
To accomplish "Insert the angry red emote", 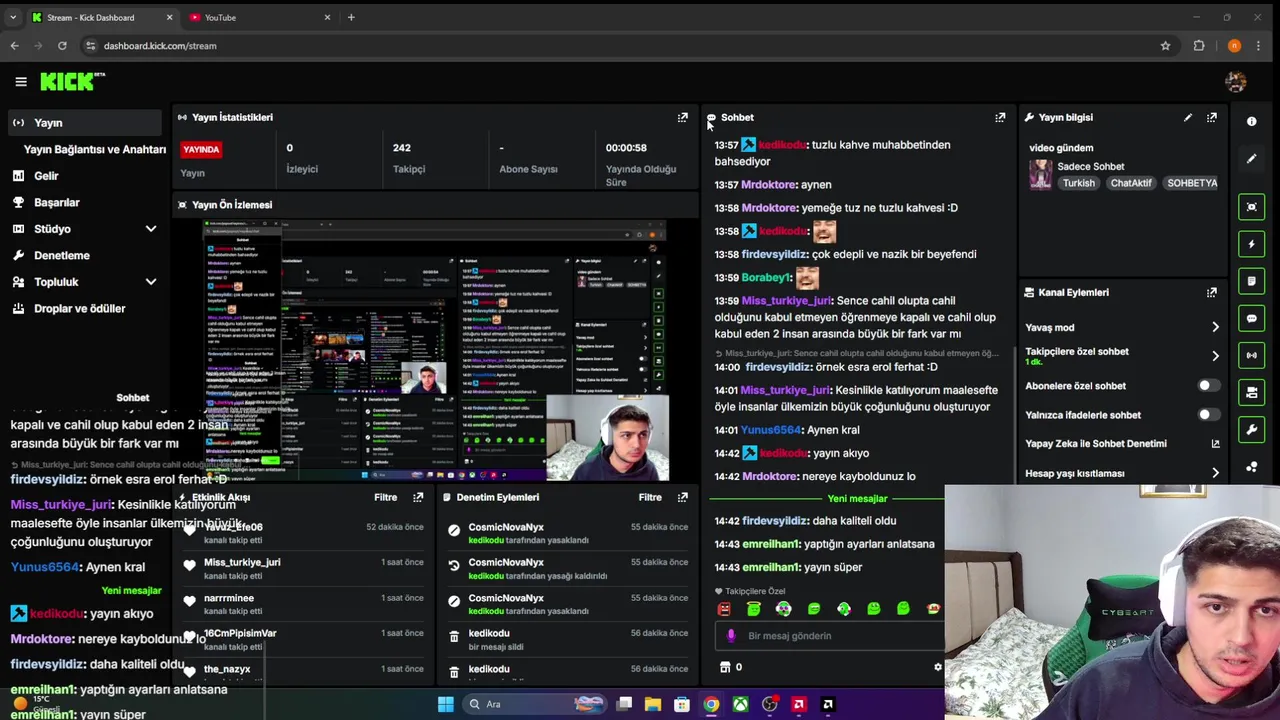I will (724, 609).
